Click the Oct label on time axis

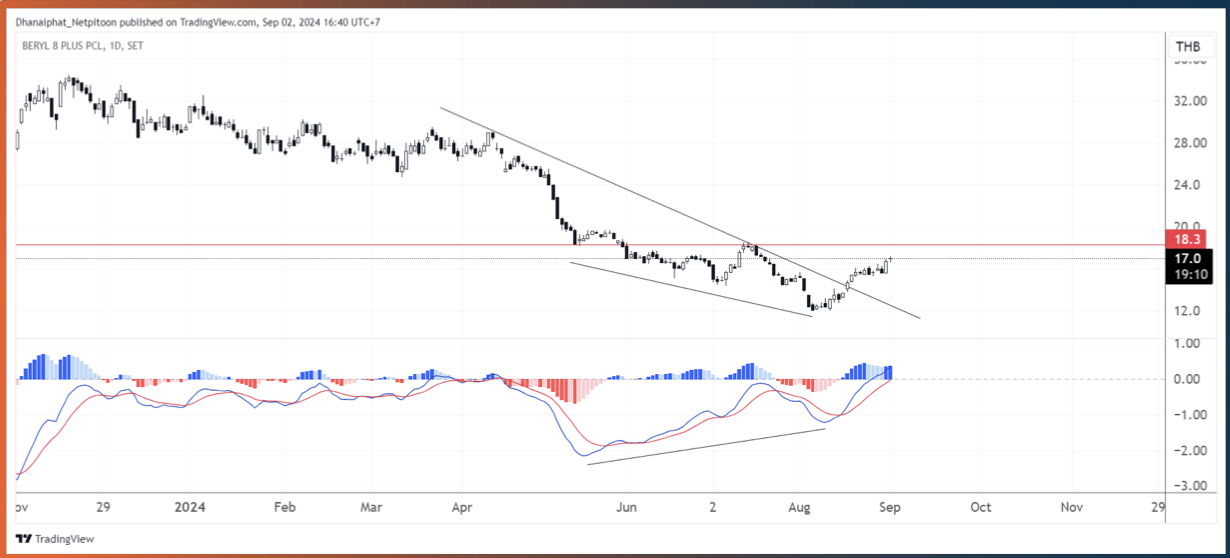980,507
